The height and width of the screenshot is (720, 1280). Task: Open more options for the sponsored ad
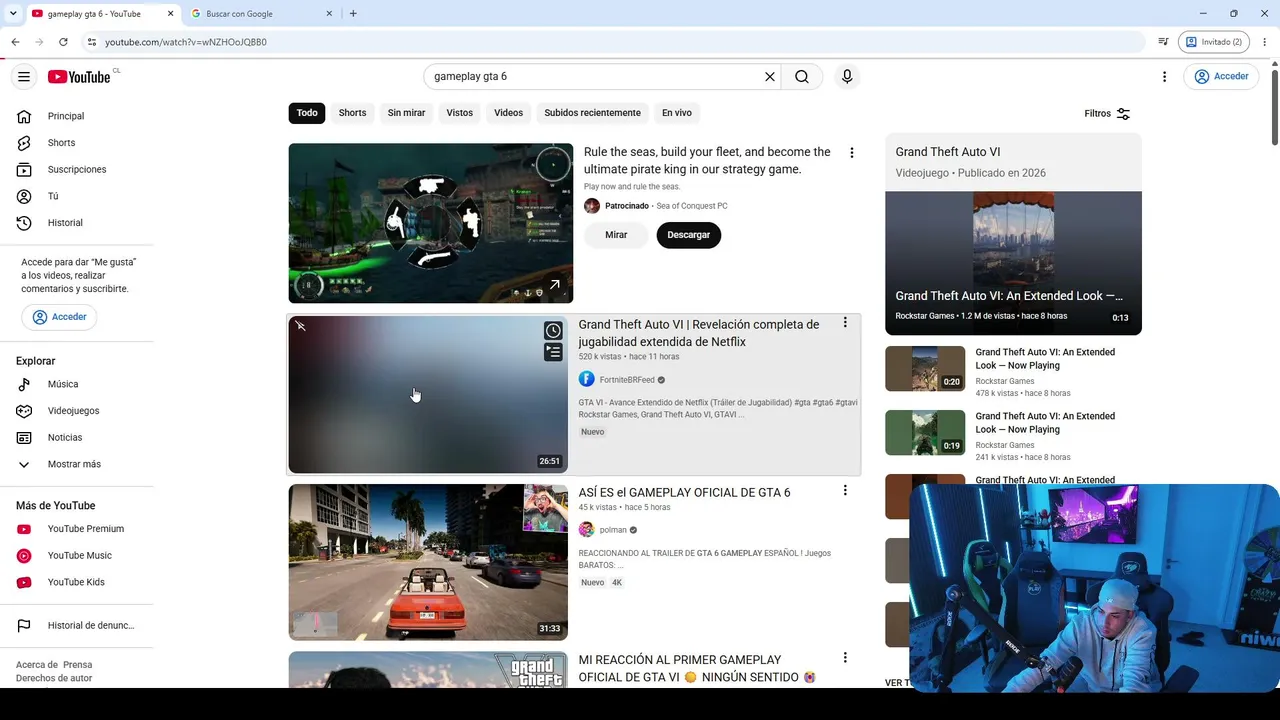[852, 153]
